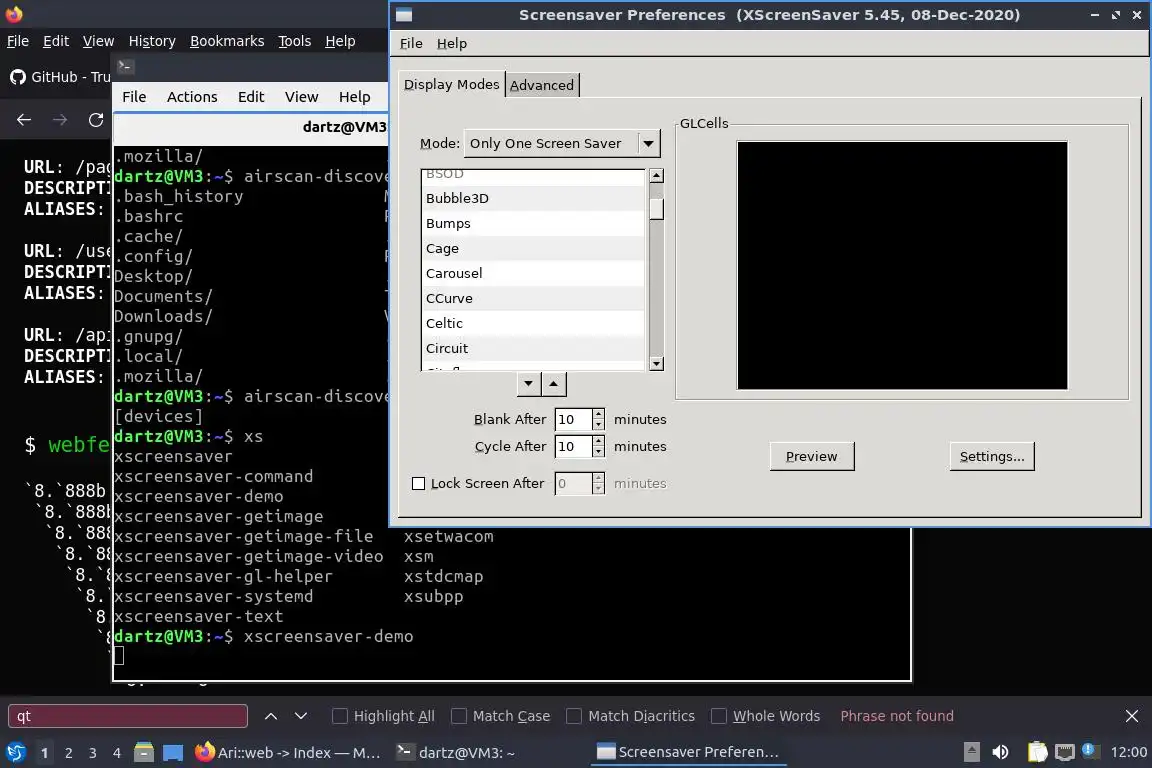Select CCurve in the screensaver list
The height and width of the screenshot is (768, 1152).
[533, 298]
